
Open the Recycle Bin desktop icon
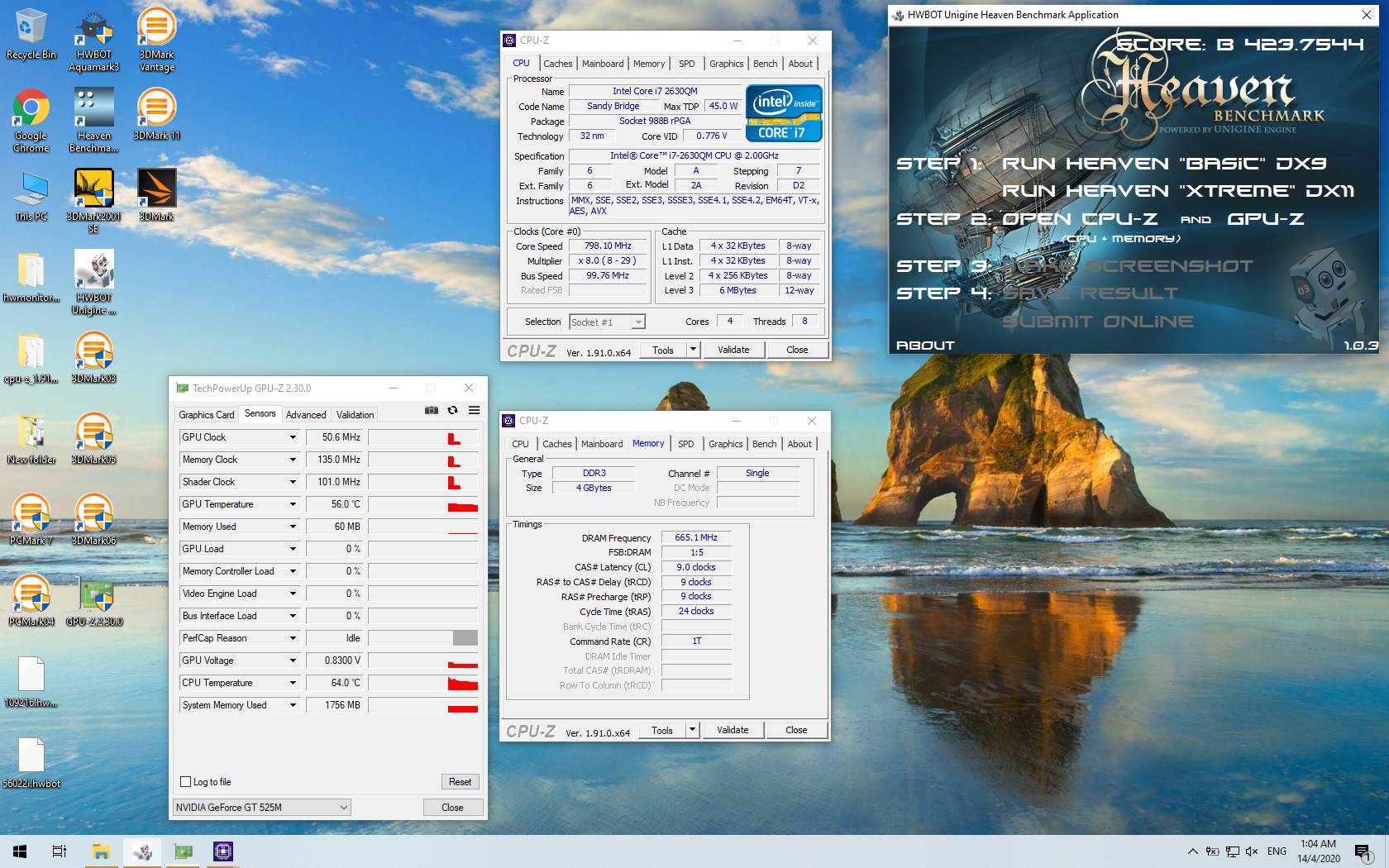point(31,35)
